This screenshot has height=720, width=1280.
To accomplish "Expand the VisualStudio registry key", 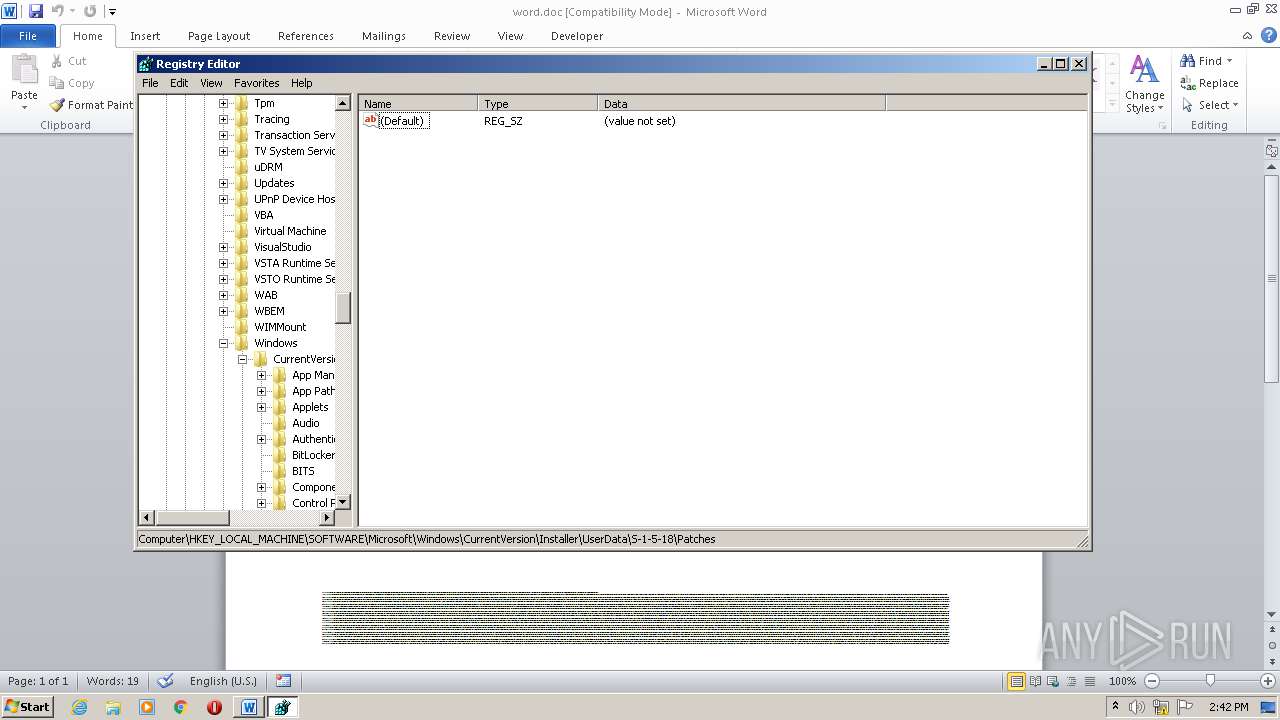I will click(223, 247).
